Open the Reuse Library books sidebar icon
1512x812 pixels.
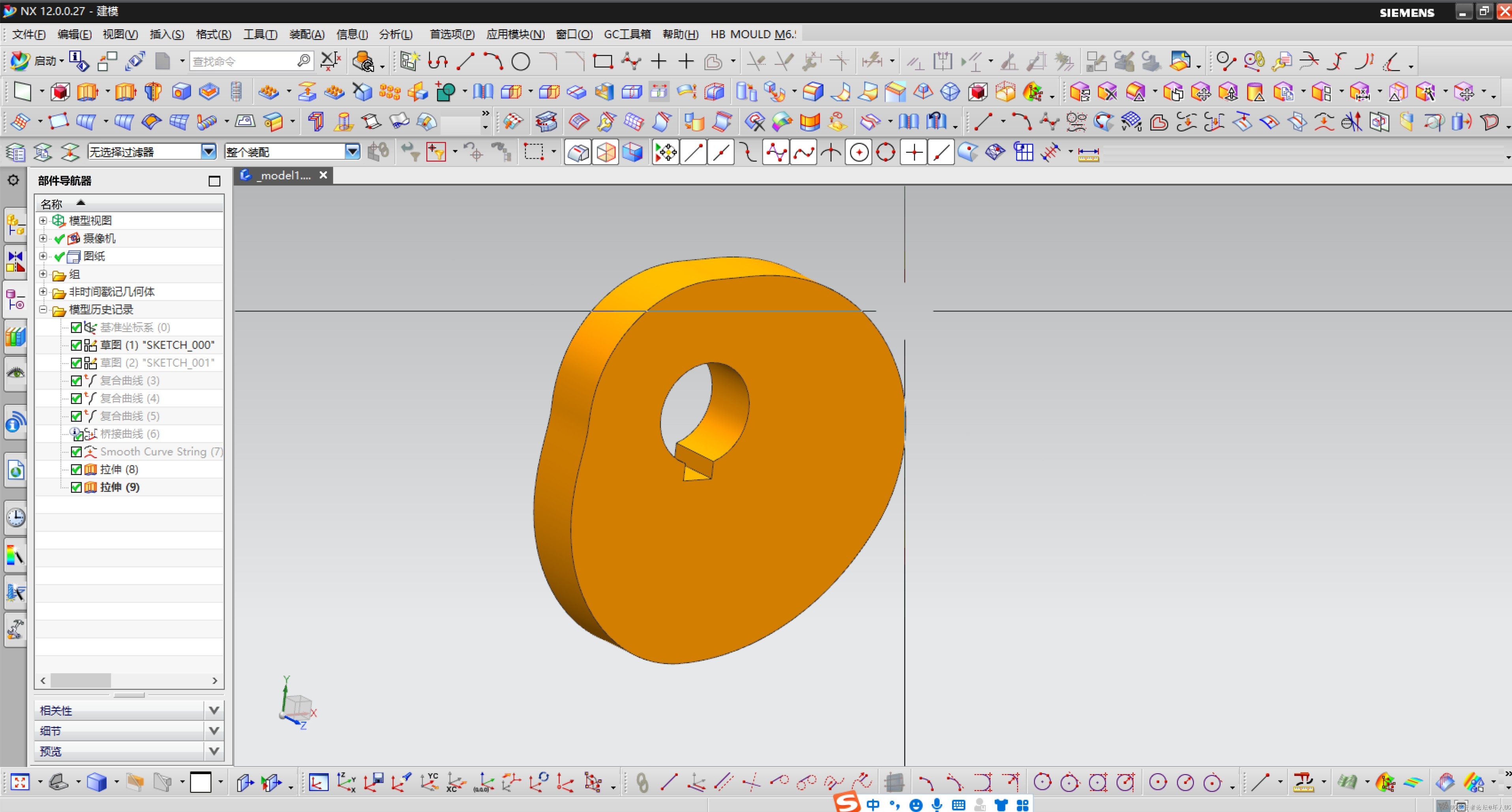[15, 337]
